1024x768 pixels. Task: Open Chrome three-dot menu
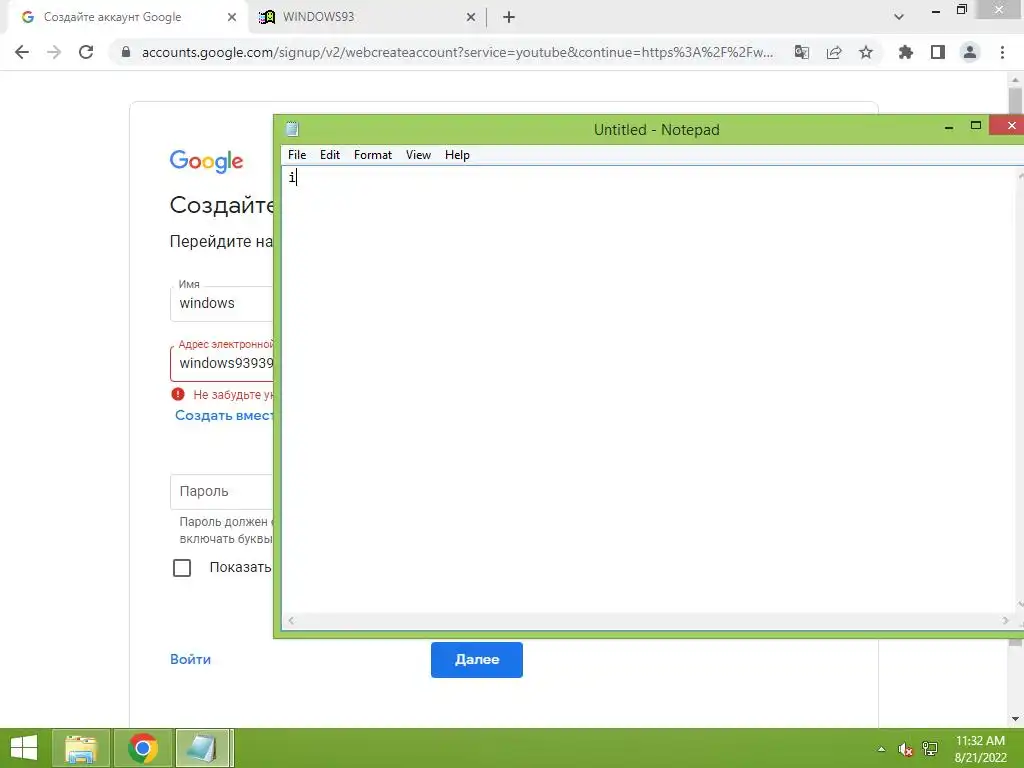click(x=1002, y=52)
